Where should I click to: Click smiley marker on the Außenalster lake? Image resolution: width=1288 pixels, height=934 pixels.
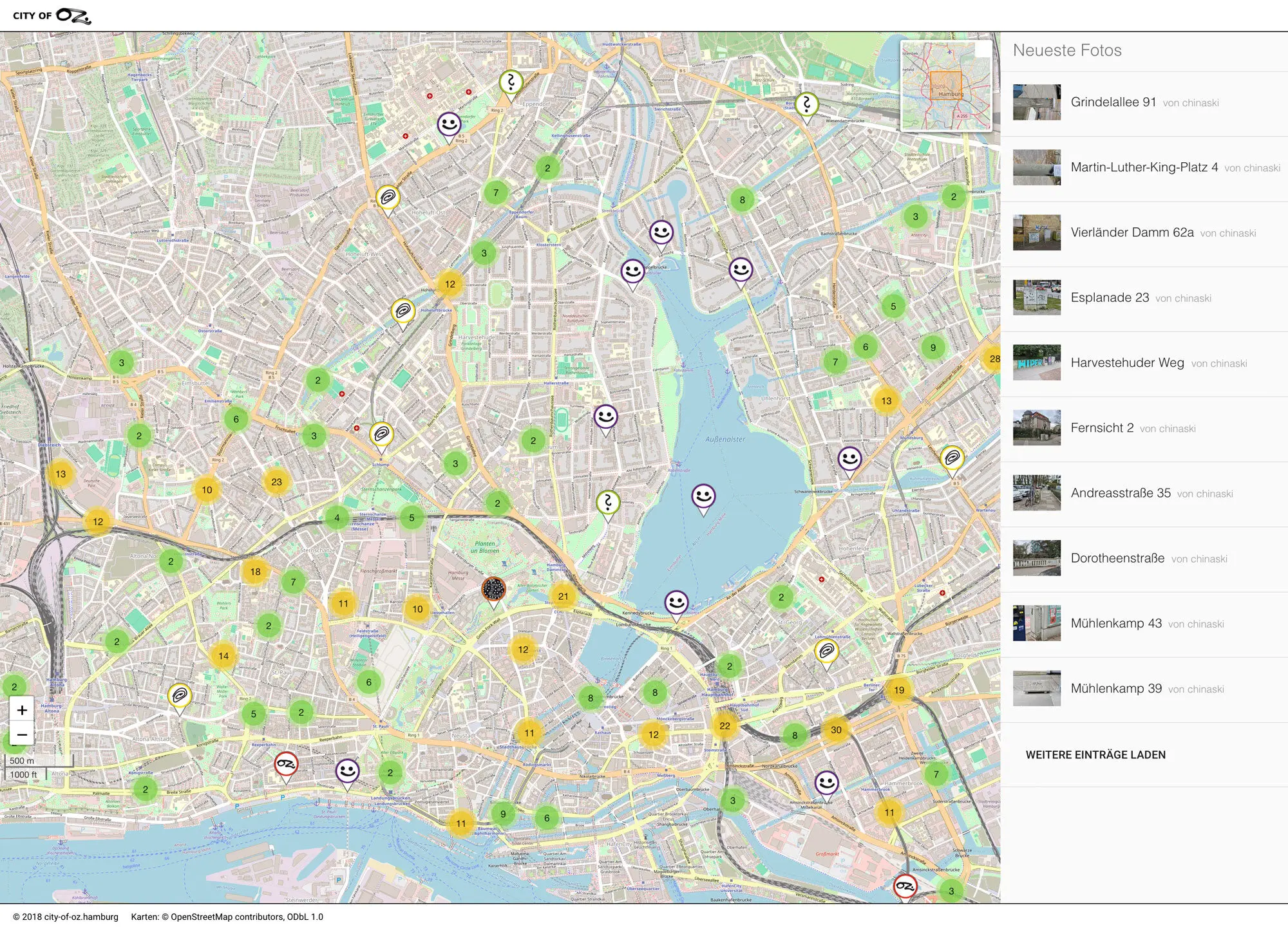pos(703,497)
